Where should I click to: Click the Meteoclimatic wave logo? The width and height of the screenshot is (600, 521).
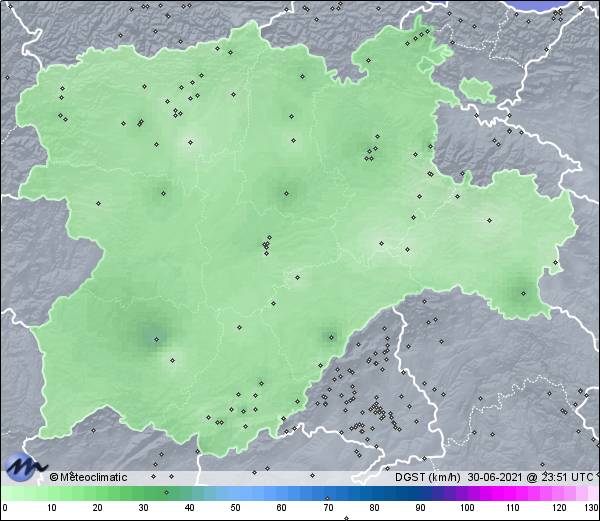pyautogui.click(x=25, y=467)
